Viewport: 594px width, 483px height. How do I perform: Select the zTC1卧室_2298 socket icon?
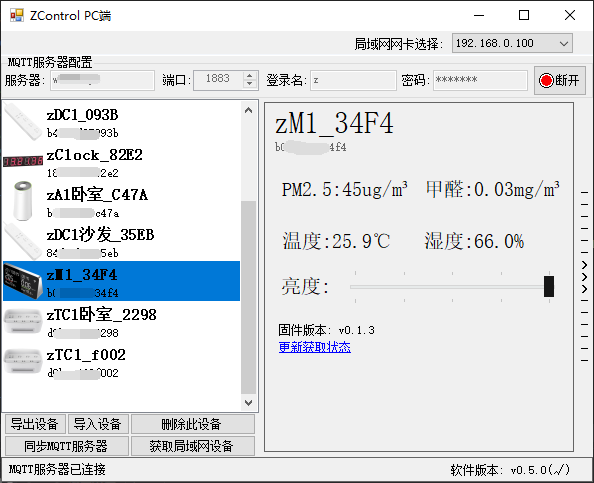(x=23, y=321)
